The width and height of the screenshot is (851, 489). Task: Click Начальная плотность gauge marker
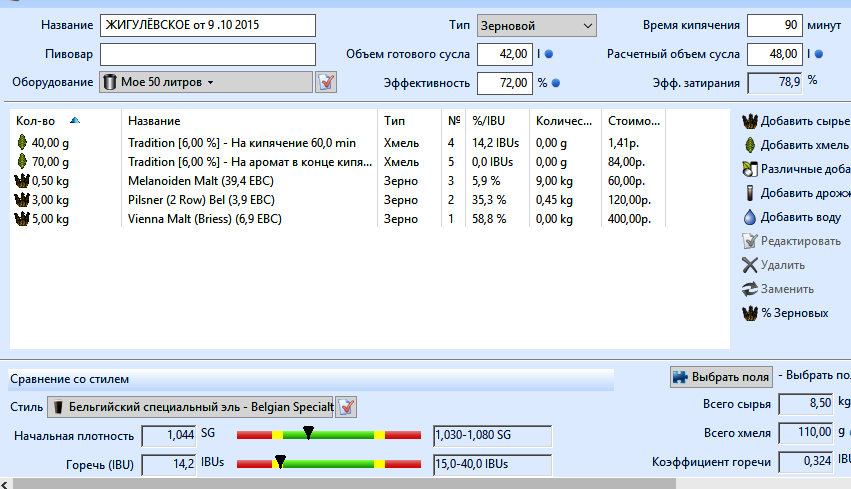point(308,432)
